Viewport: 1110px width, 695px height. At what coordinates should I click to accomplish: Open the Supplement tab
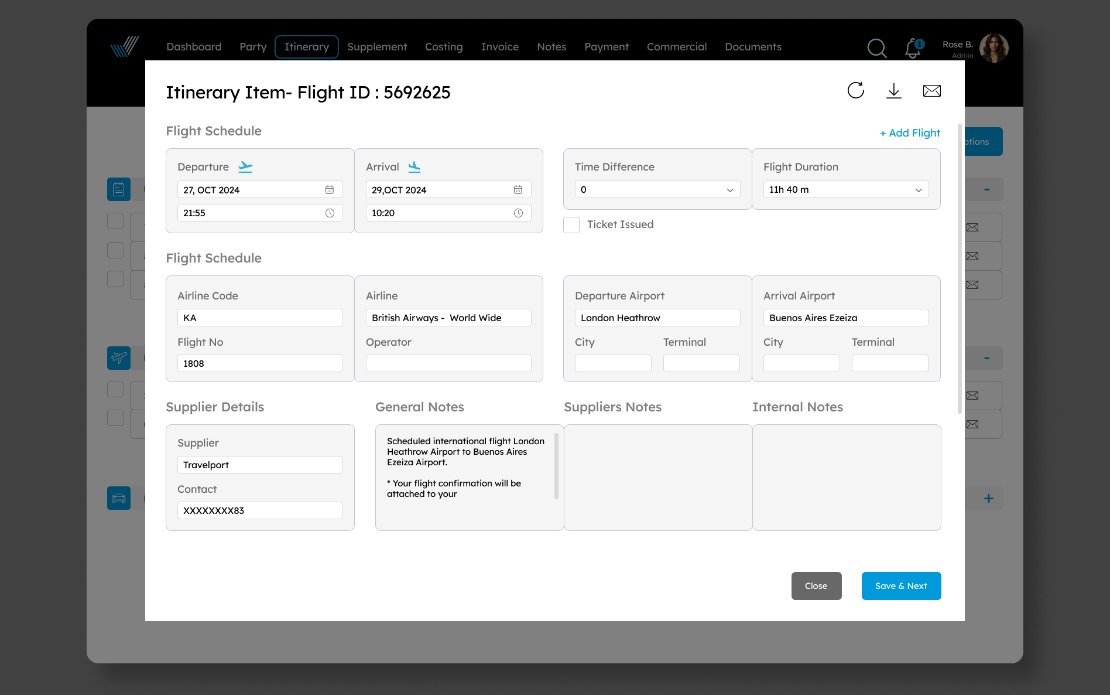coord(377,47)
